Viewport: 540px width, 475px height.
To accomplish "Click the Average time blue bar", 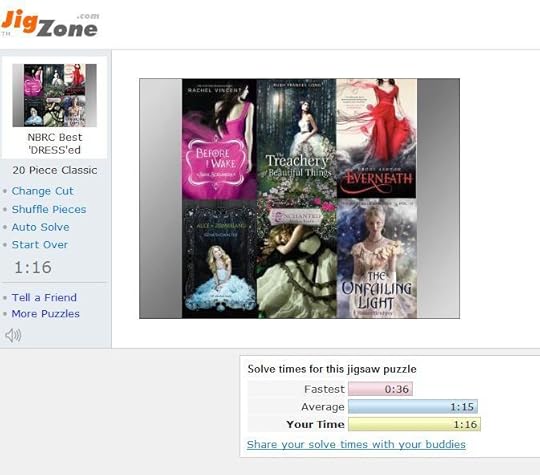I will [413, 407].
